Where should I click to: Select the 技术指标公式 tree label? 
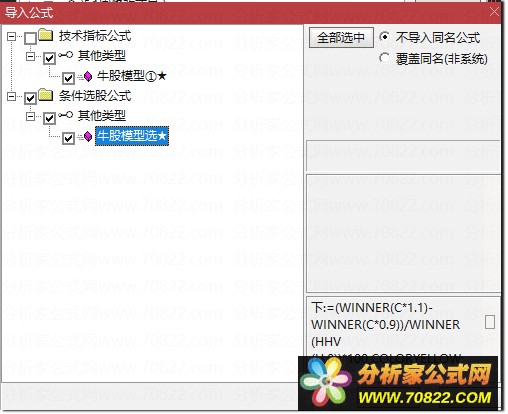point(95,36)
